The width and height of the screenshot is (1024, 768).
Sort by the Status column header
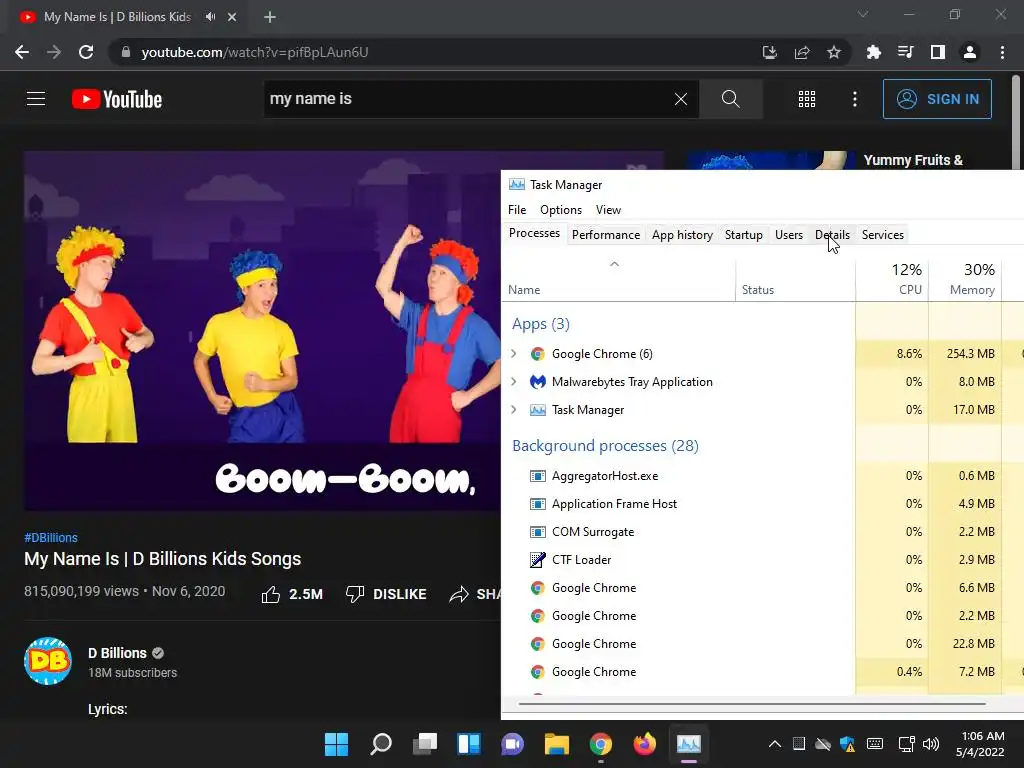click(x=795, y=280)
